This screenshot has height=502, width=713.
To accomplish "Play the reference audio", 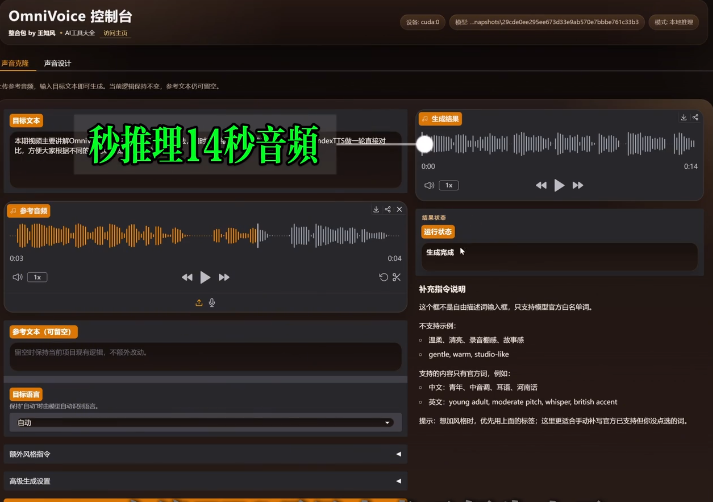I will pyautogui.click(x=205, y=277).
